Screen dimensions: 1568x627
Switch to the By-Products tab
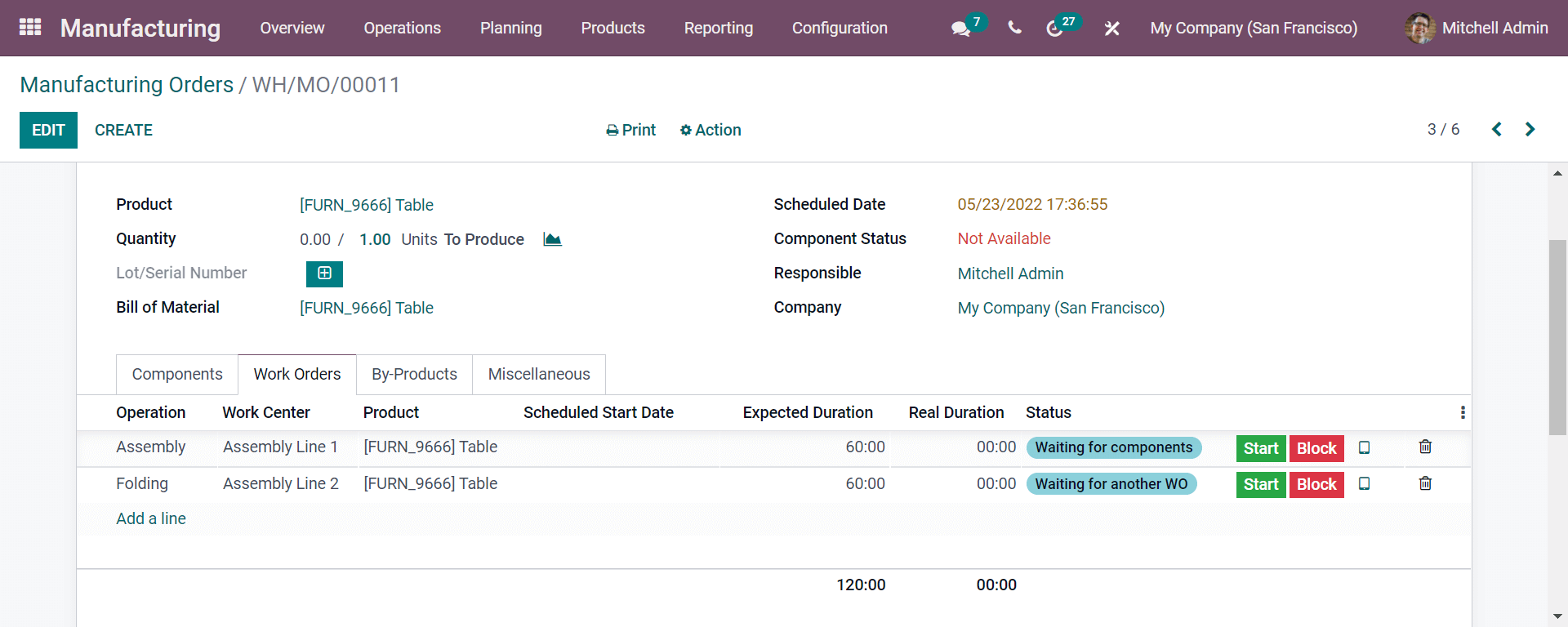click(414, 374)
